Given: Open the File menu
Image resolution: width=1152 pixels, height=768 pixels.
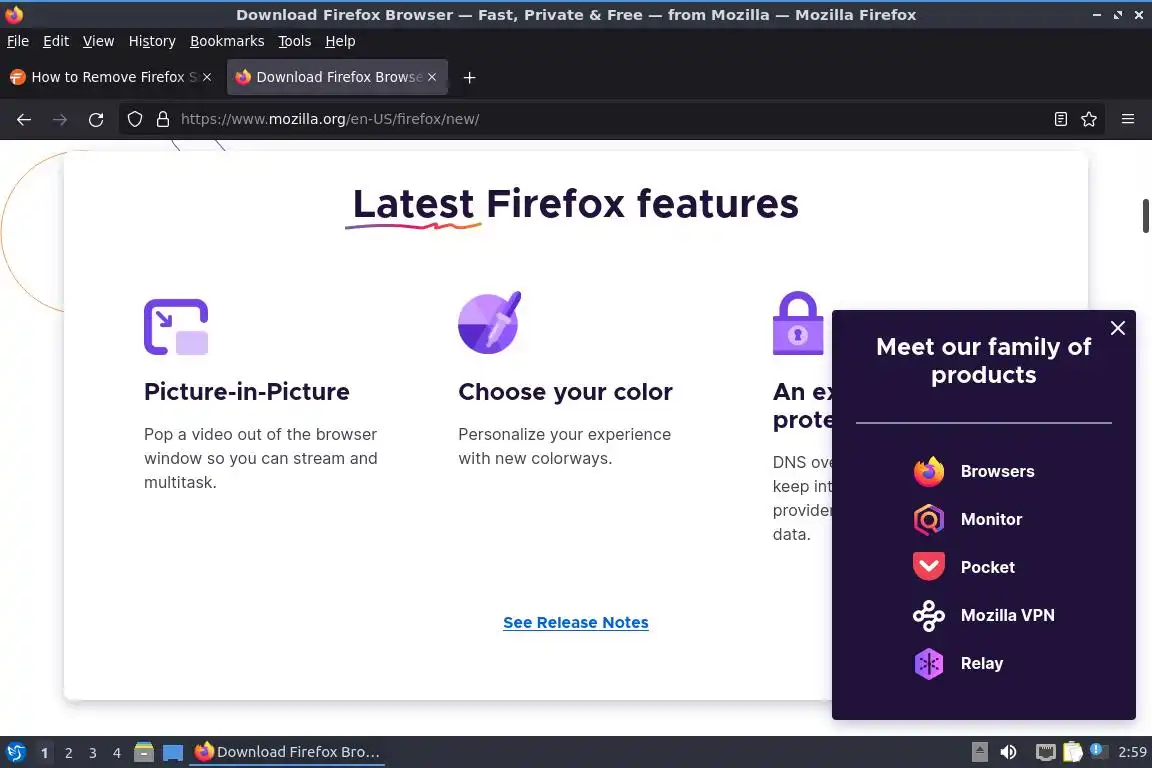Looking at the screenshot, I should click(x=18, y=41).
